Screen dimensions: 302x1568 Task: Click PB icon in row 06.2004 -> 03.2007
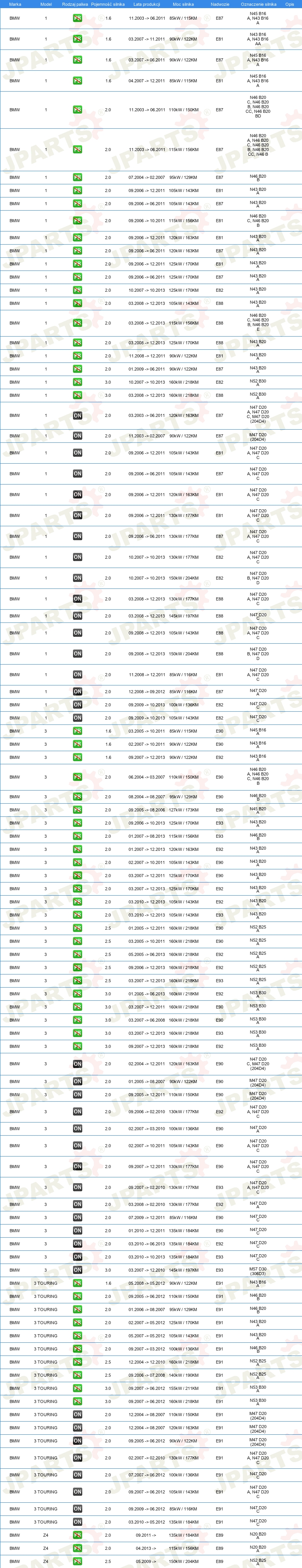[x=77, y=777]
